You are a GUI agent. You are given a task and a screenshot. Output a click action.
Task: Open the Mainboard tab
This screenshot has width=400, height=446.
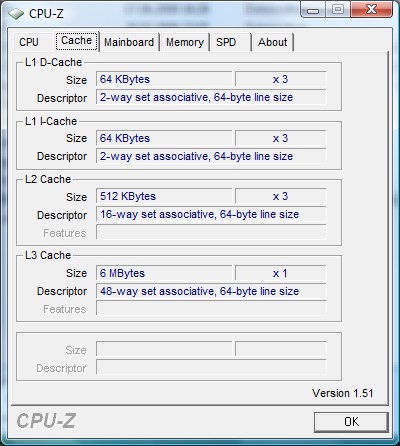pos(129,42)
